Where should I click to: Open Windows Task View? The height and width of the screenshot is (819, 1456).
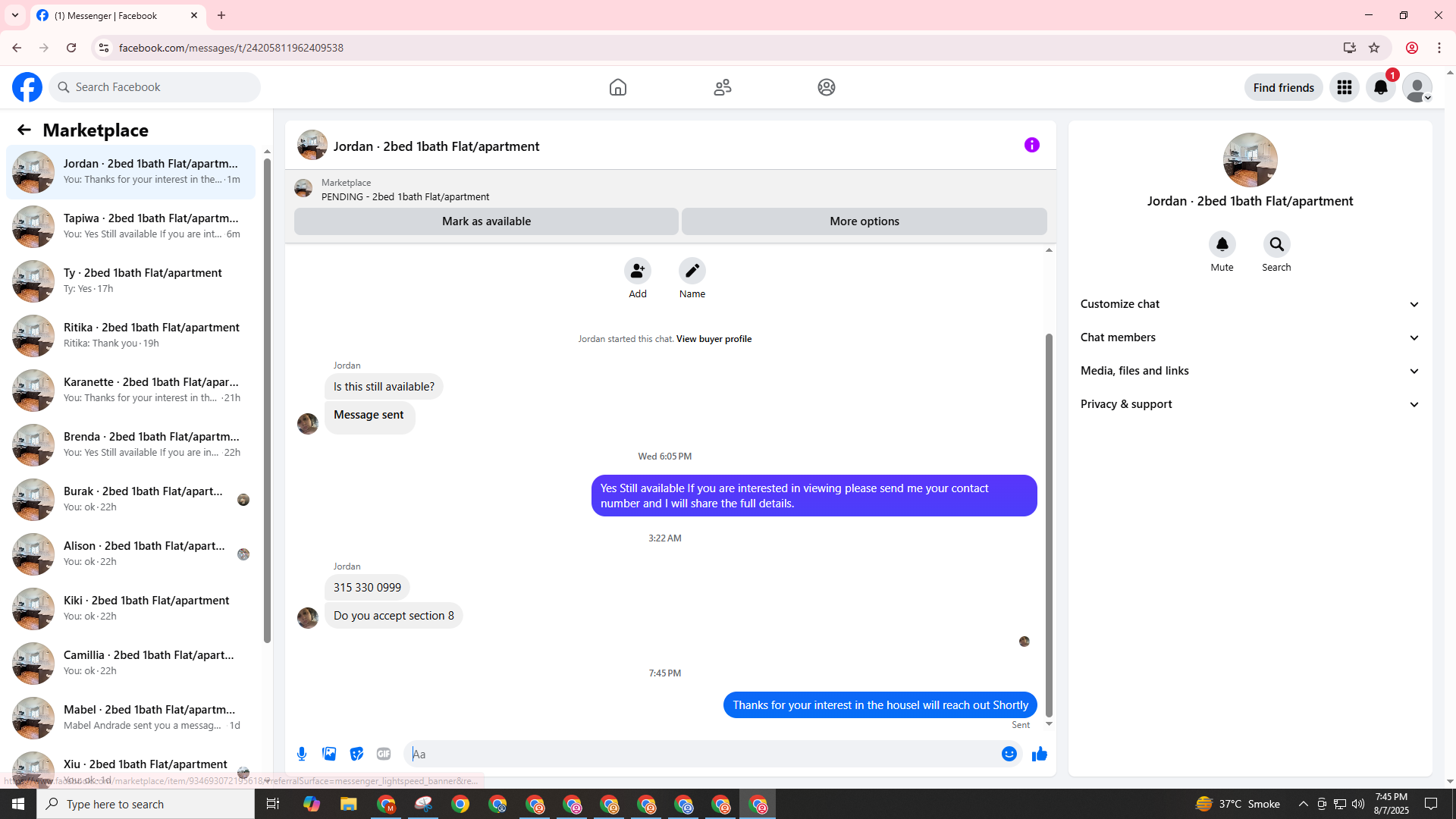(x=273, y=804)
